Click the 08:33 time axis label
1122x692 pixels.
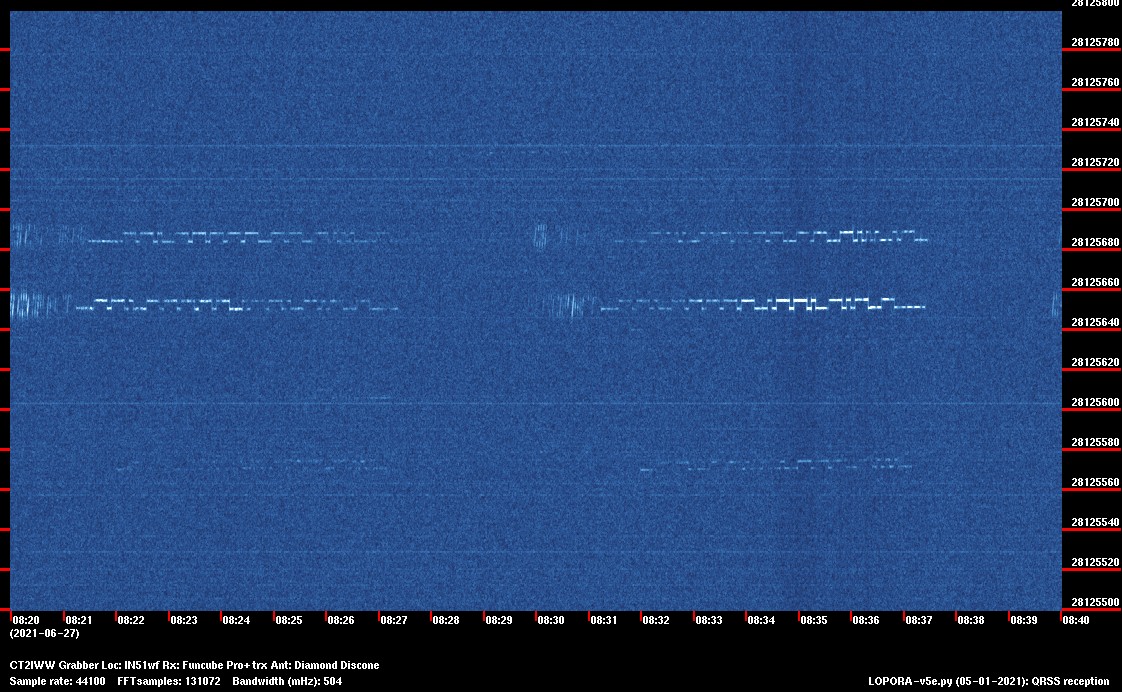click(709, 620)
